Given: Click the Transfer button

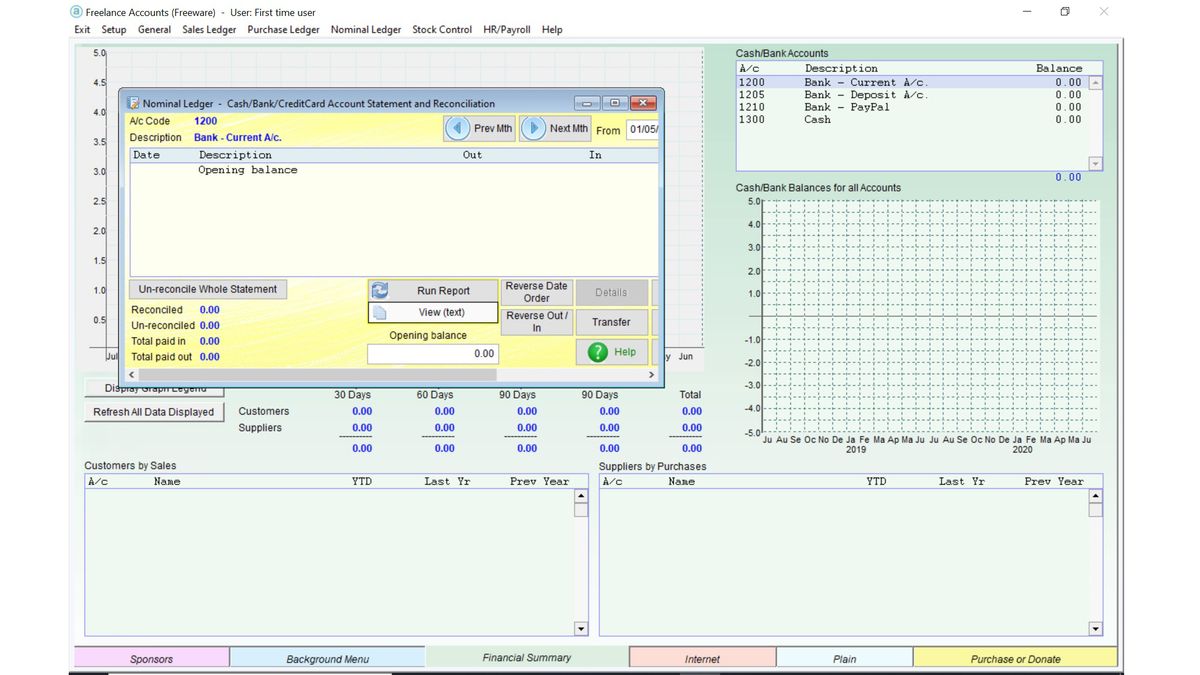Looking at the screenshot, I should [612, 322].
